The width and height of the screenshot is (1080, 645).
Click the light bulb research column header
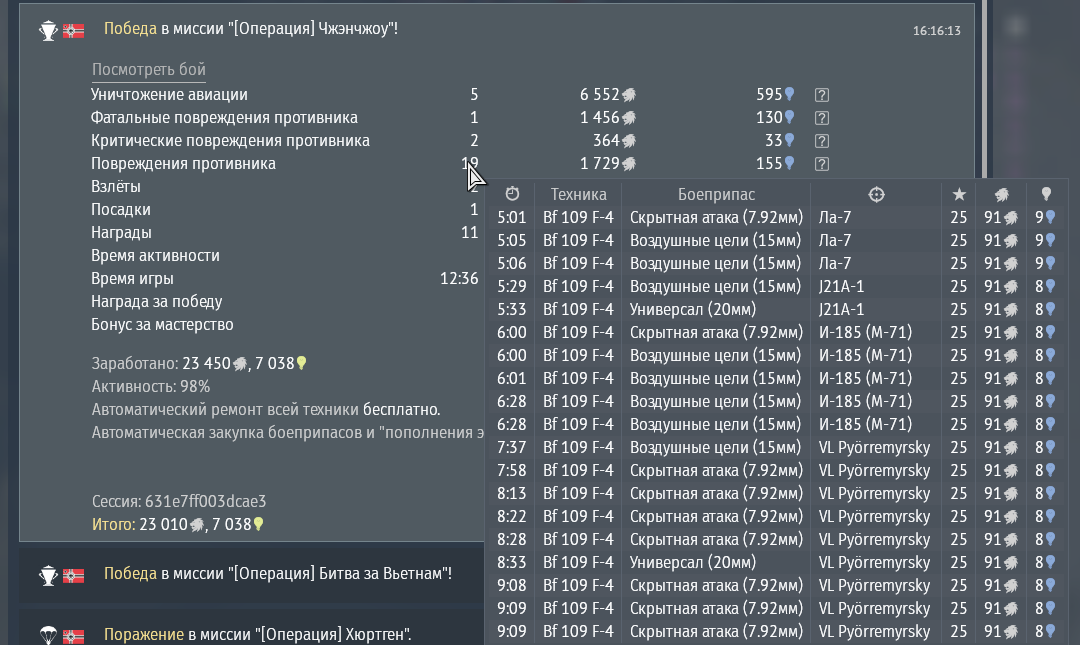pos(1047,194)
